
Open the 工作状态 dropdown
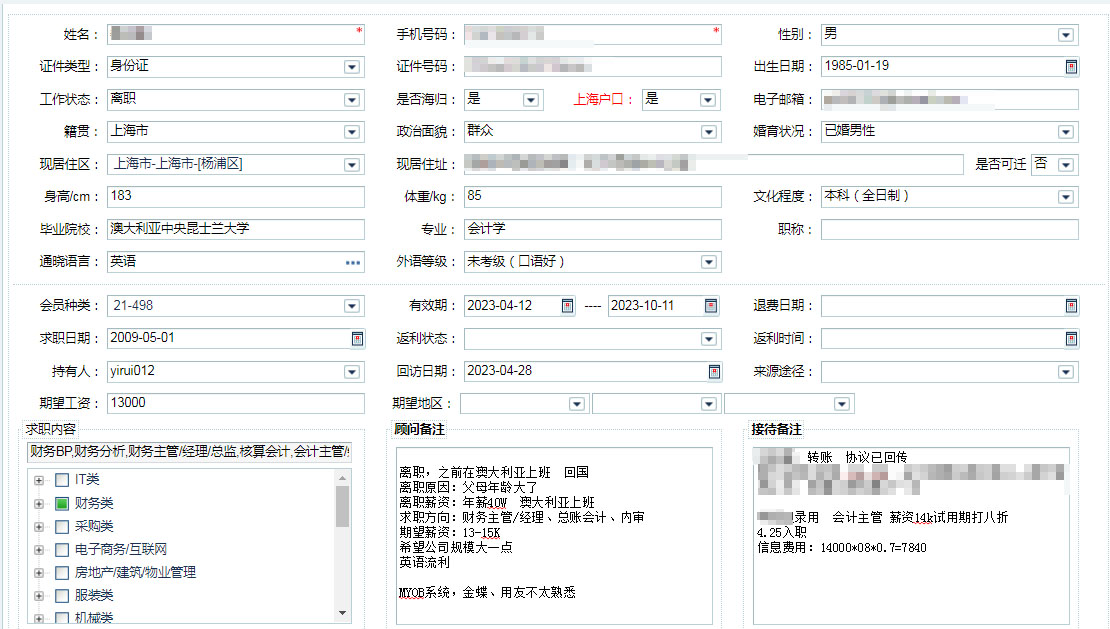[x=352, y=100]
